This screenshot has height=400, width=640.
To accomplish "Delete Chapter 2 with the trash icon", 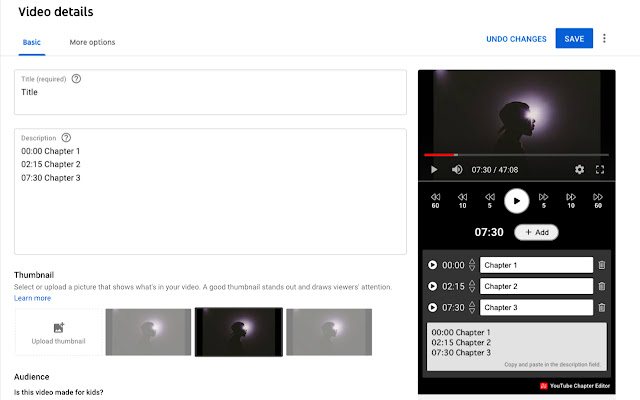I will 602,286.
